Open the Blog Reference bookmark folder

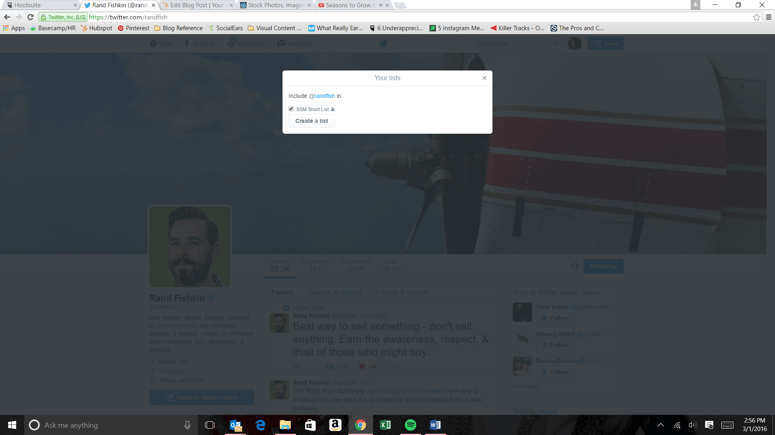coord(178,28)
